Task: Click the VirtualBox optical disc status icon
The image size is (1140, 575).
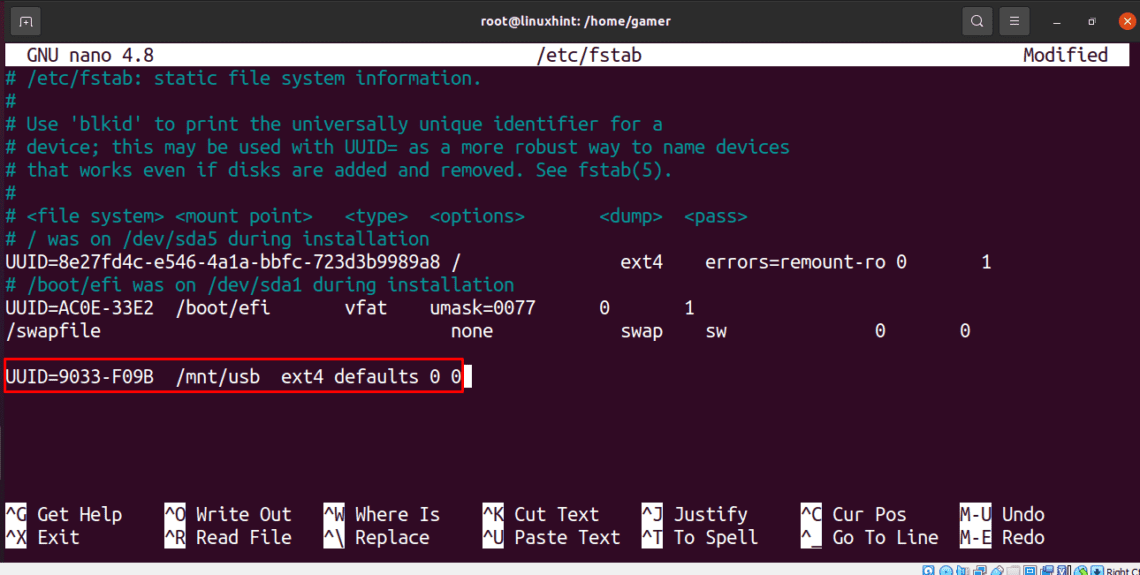Action: [x=946, y=571]
